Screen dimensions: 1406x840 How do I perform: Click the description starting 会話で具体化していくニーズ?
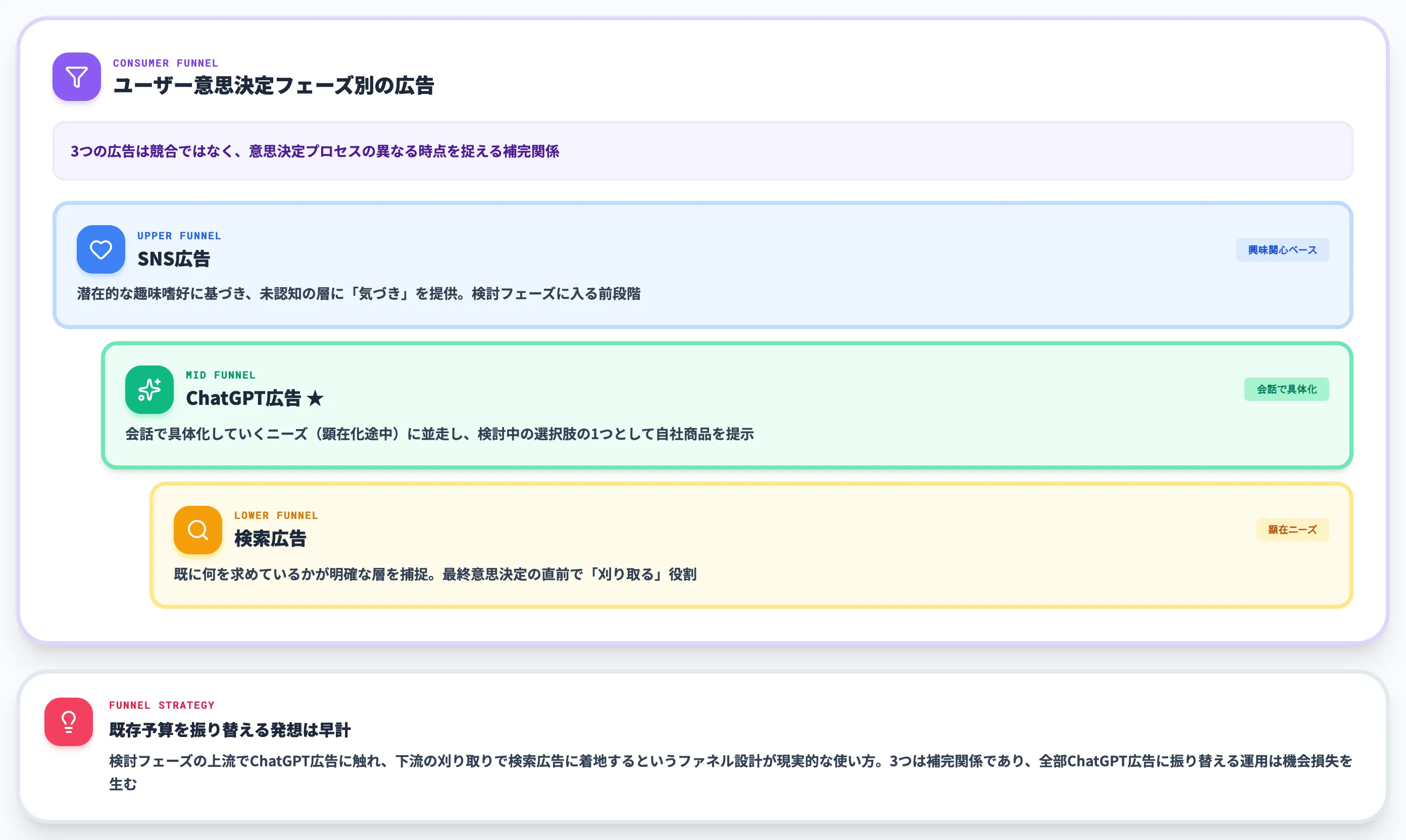[439, 434]
